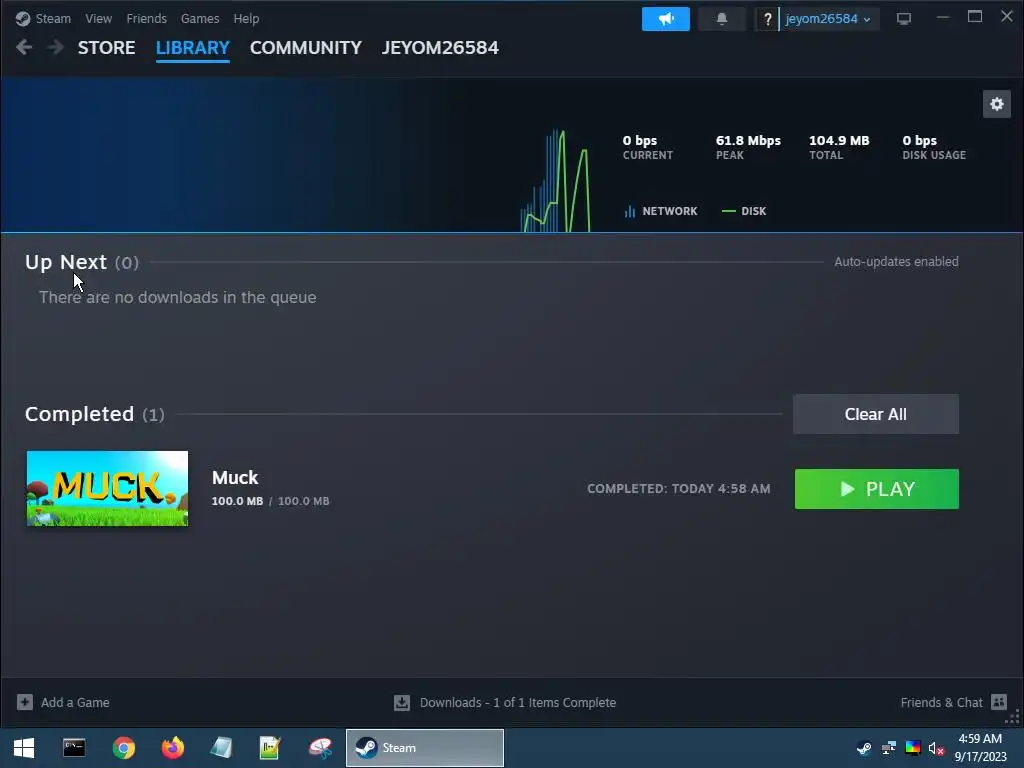
Task: Switch to the LIBRARY tab
Action: click(x=193, y=48)
